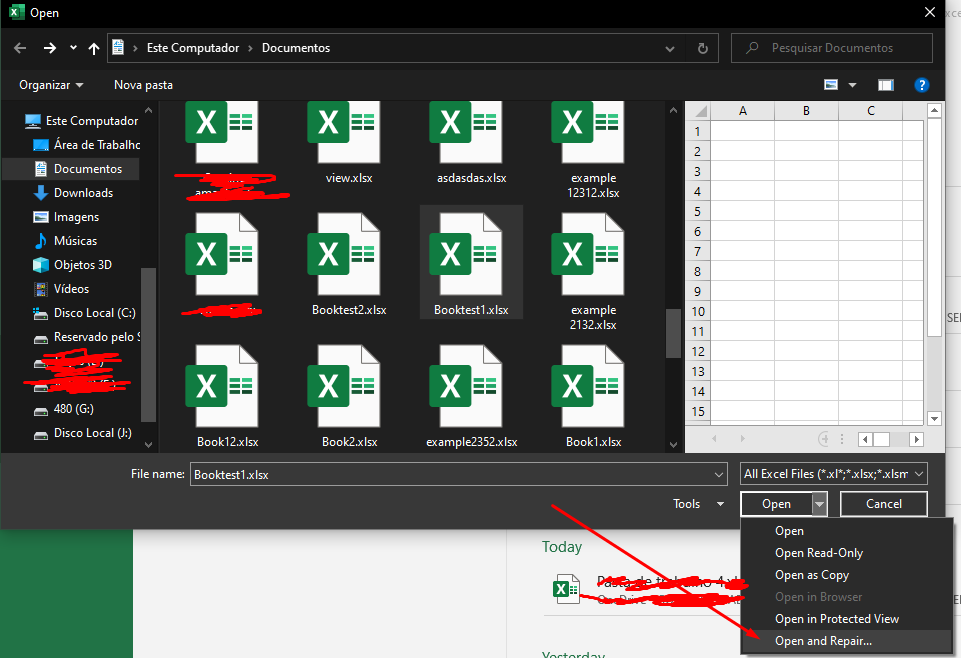Open Músicas folder in sidebar
The width and height of the screenshot is (961, 658).
(65, 240)
